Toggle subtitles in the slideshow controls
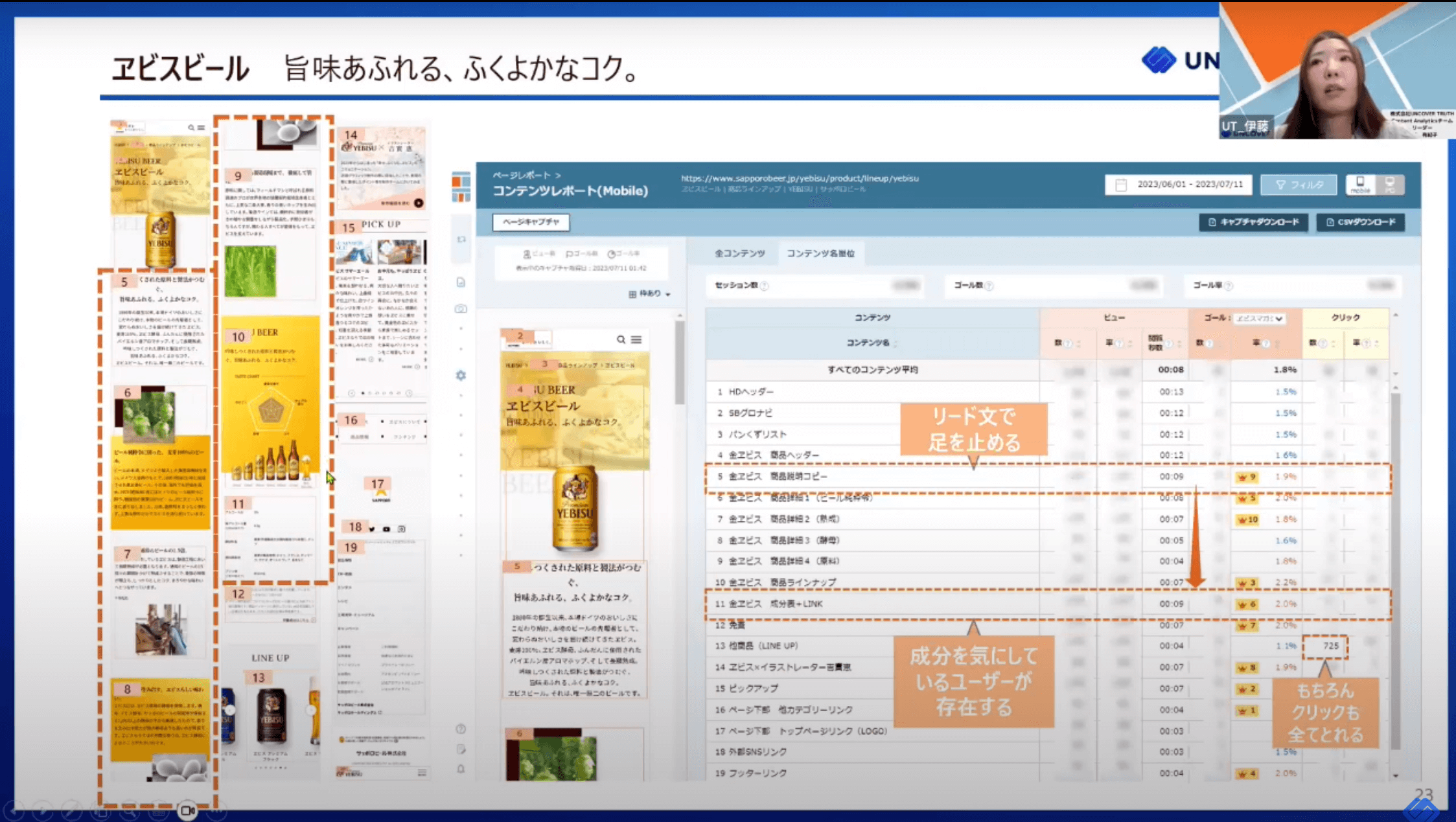1456x822 pixels. (159, 810)
